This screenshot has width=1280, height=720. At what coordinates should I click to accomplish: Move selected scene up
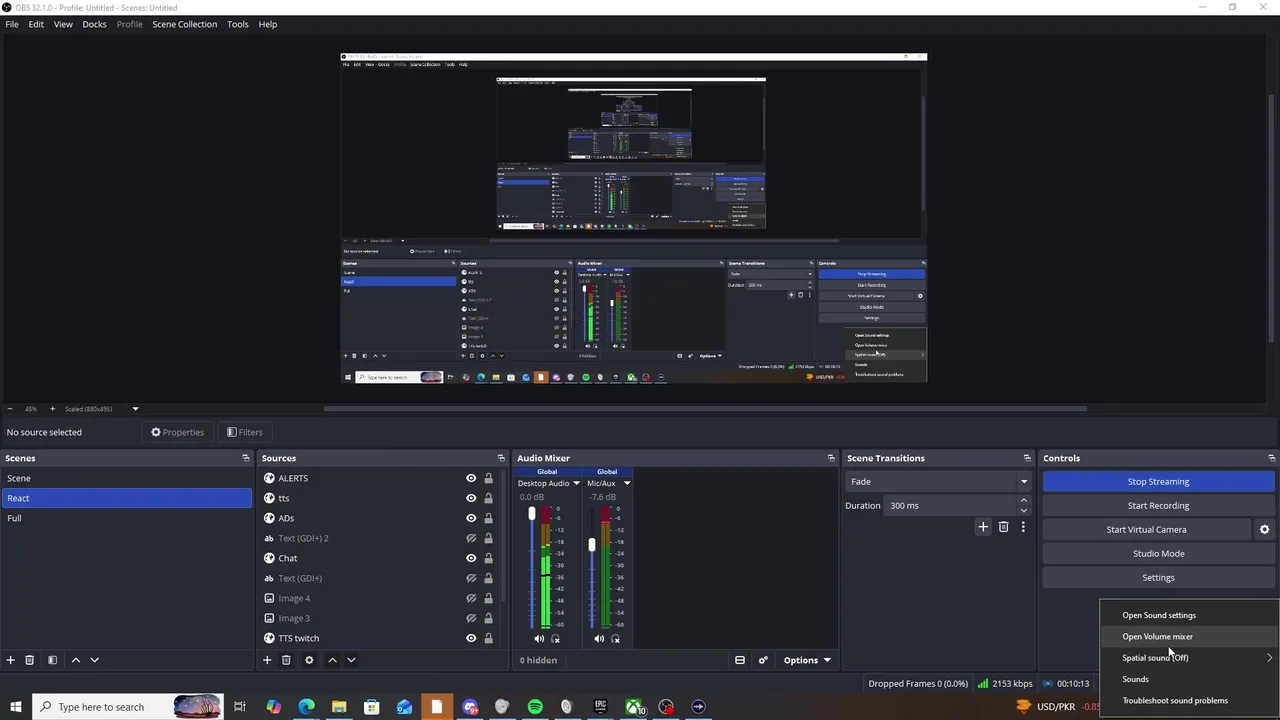[76, 660]
